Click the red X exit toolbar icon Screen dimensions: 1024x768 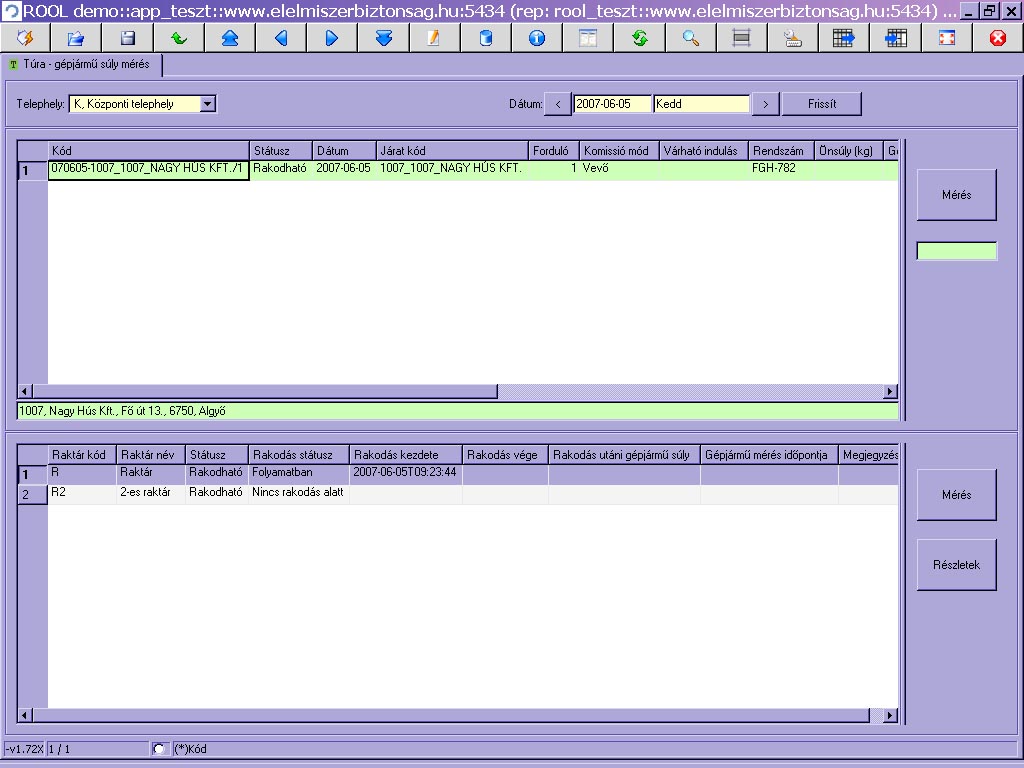[x=997, y=38]
